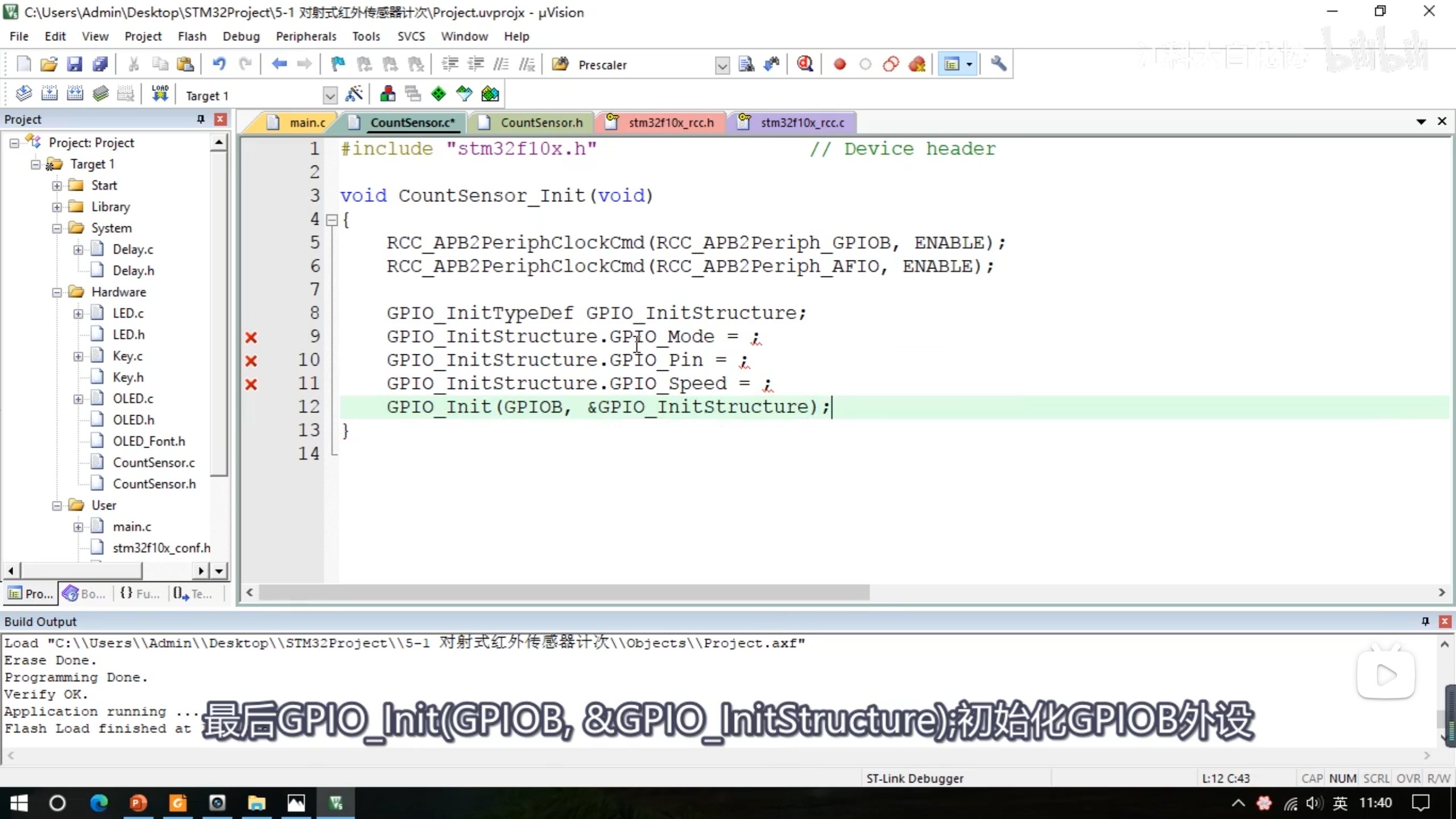Click the Undo toolbar icon
Image resolution: width=1456 pixels, height=819 pixels.
click(x=219, y=64)
